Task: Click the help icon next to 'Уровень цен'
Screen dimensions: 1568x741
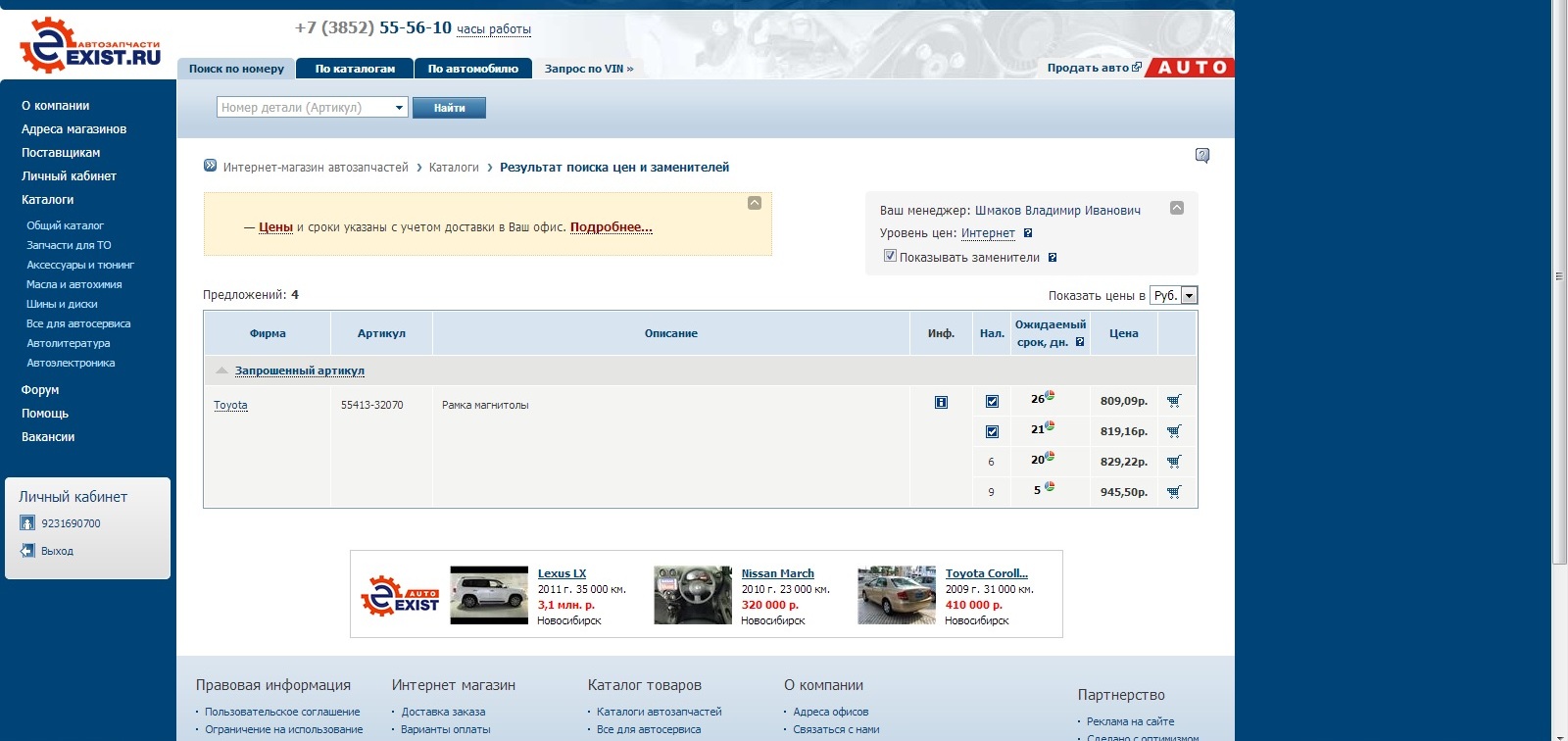Action: click(x=1028, y=233)
